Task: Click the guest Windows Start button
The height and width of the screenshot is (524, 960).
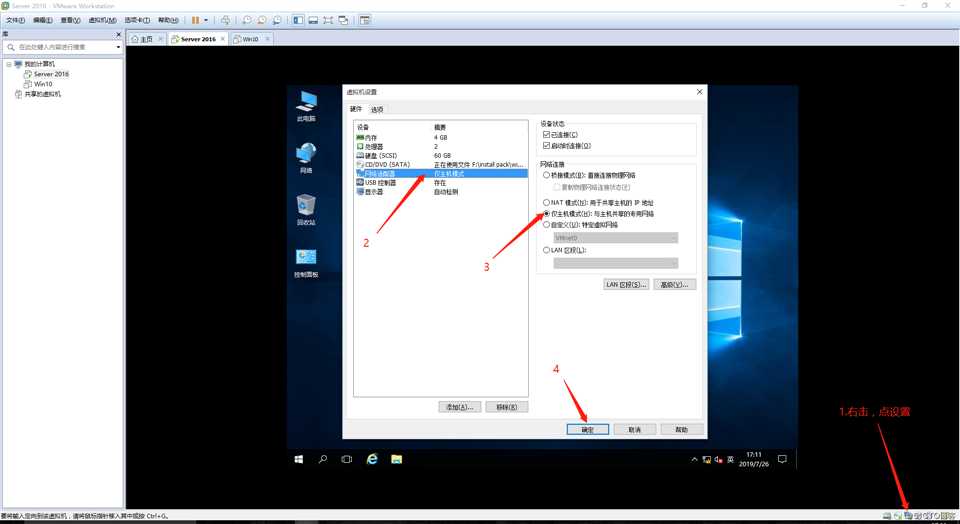Action: [299, 459]
